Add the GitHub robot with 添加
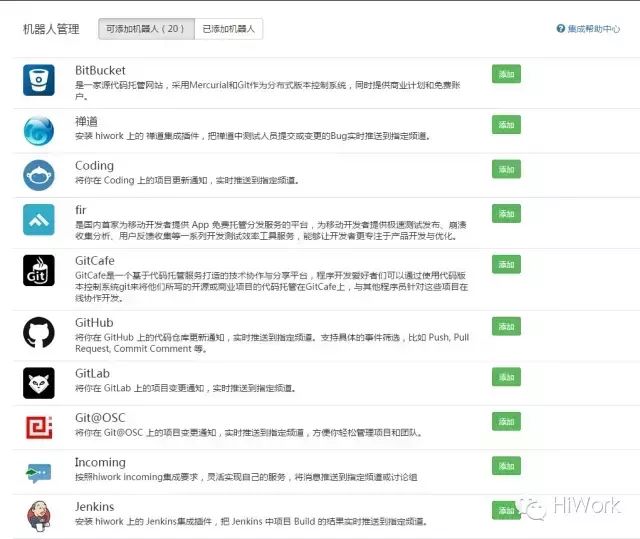This screenshot has height=539, width=640. pyautogui.click(x=506, y=326)
